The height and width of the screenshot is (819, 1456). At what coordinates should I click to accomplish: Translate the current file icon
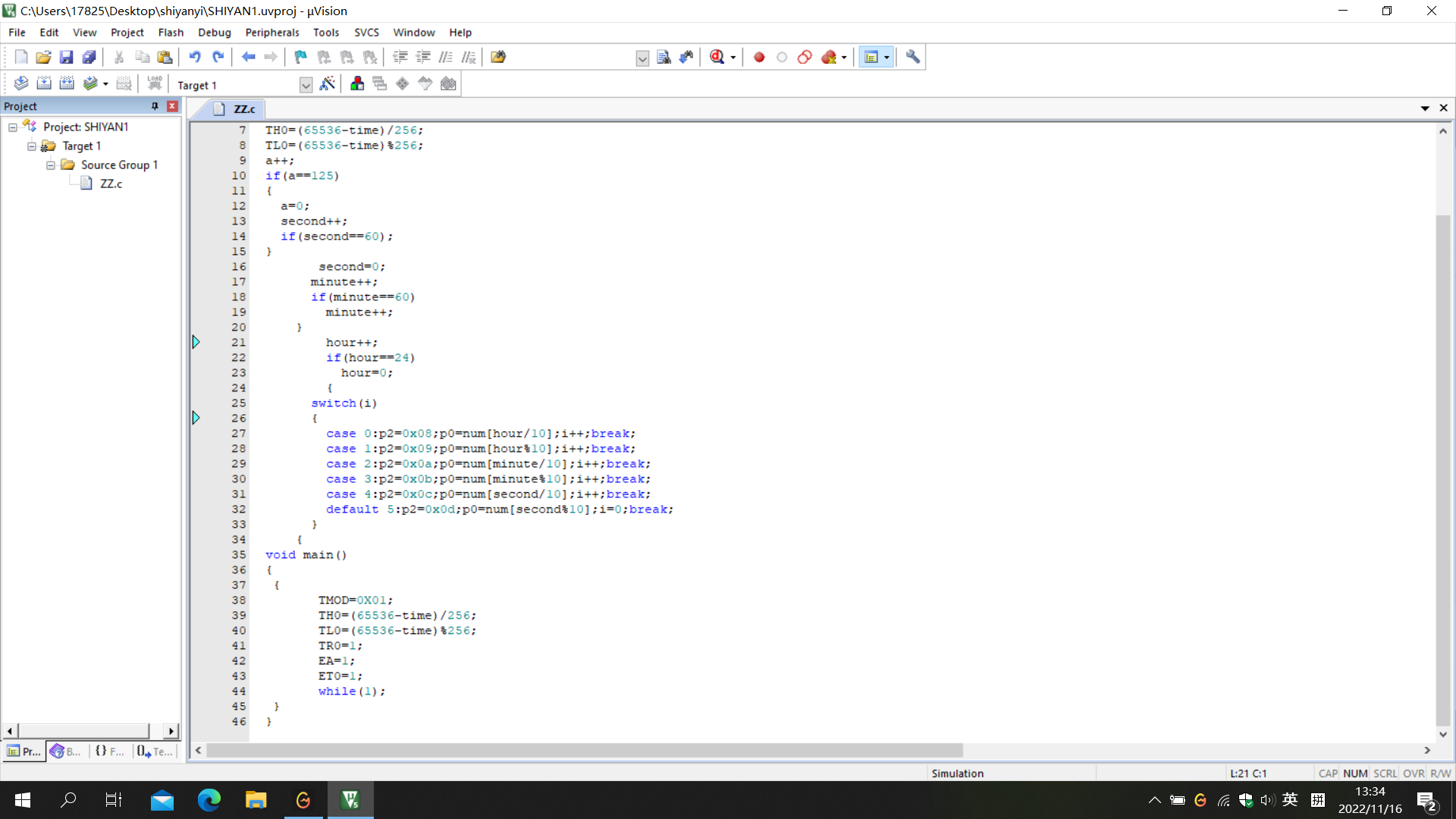click(x=21, y=83)
